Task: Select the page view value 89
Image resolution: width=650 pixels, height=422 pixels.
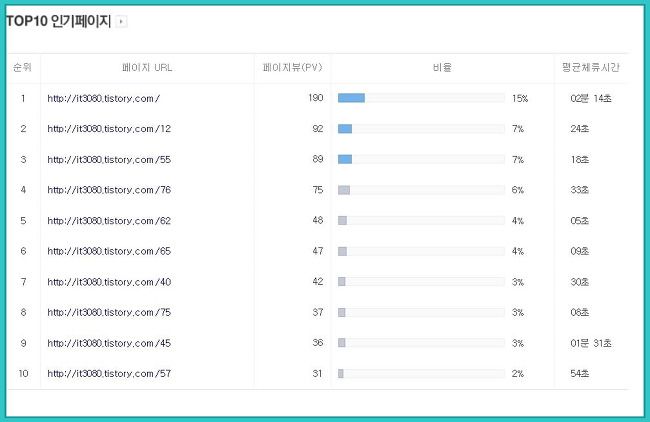Action: pos(318,159)
